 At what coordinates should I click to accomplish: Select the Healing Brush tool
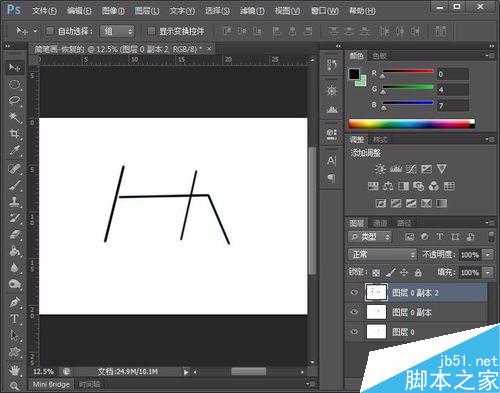[14, 169]
